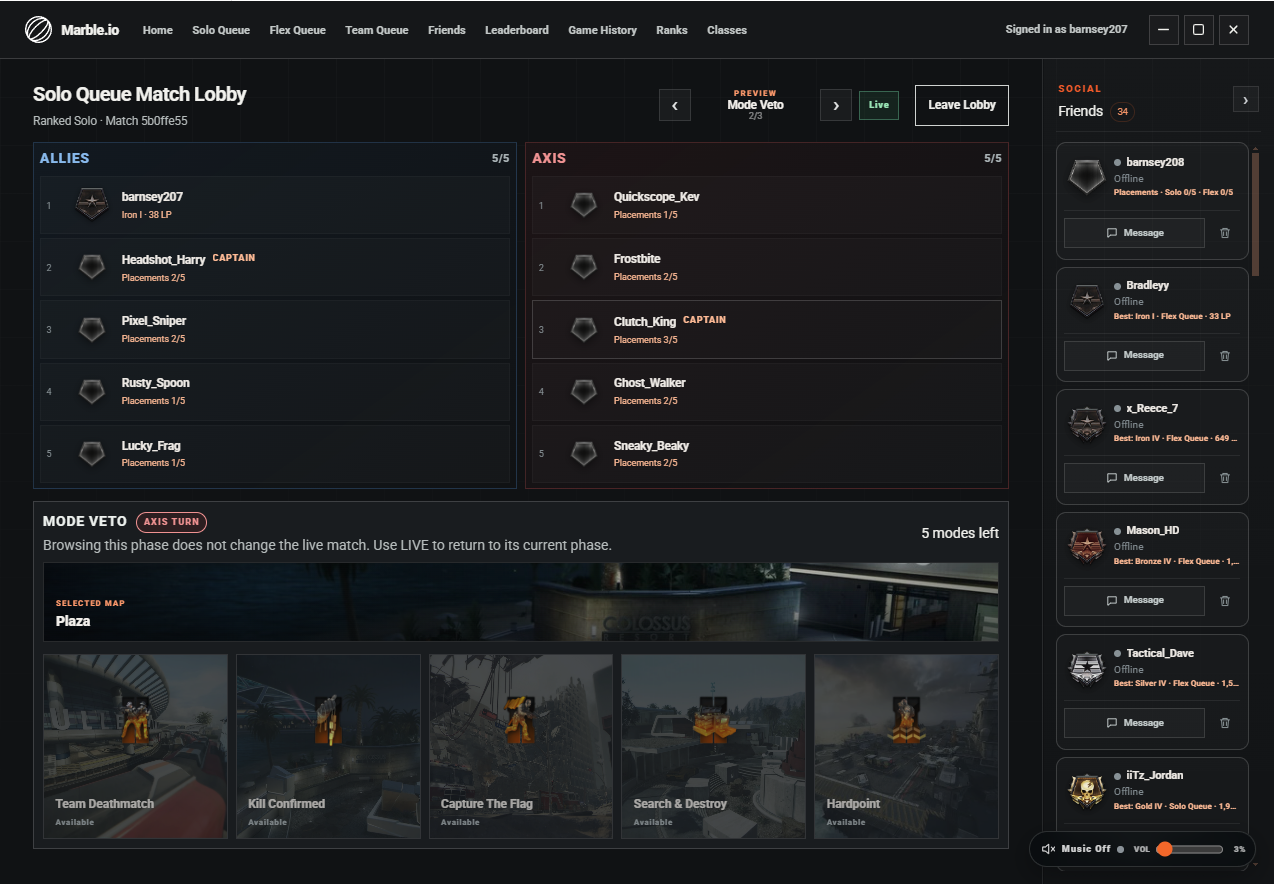1274x884 pixels.
Task: Click the 'Ranked Solo · Match 5b0ffe55' text
Action: point(110,121)
